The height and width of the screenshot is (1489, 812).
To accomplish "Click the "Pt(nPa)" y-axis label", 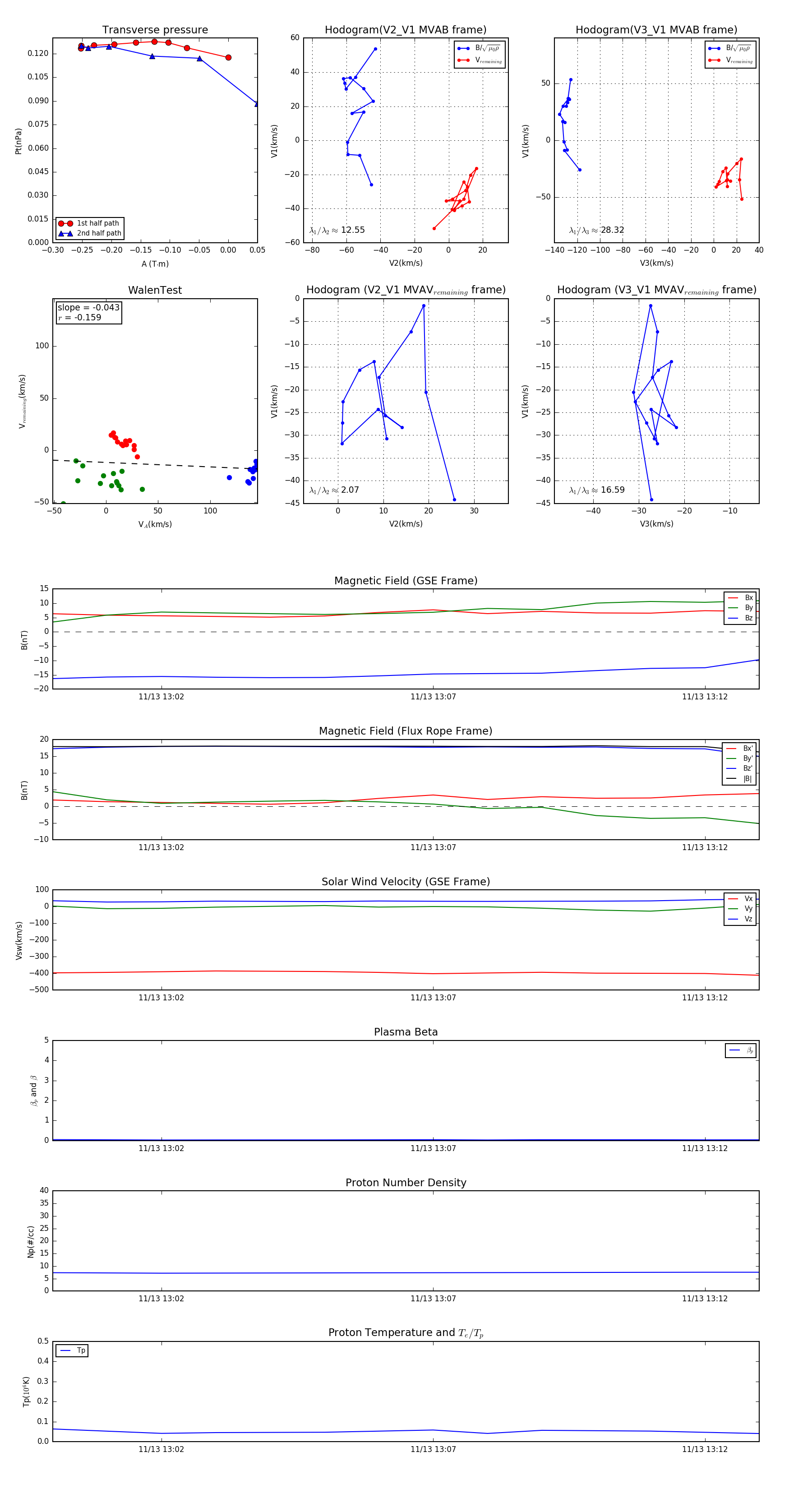I will [x=18, y=140].
